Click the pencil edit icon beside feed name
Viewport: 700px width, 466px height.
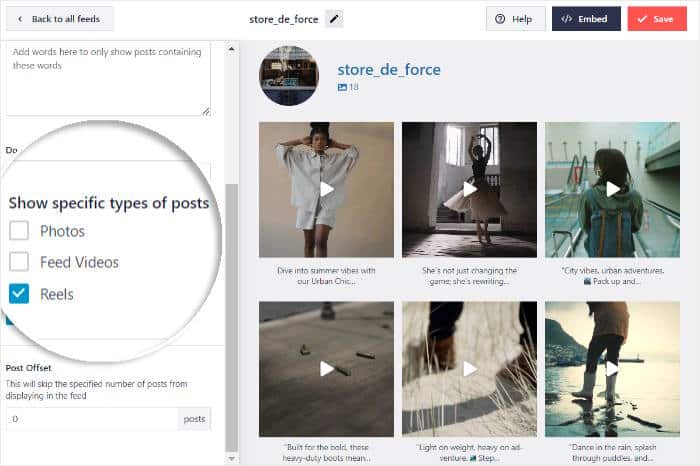334,18
